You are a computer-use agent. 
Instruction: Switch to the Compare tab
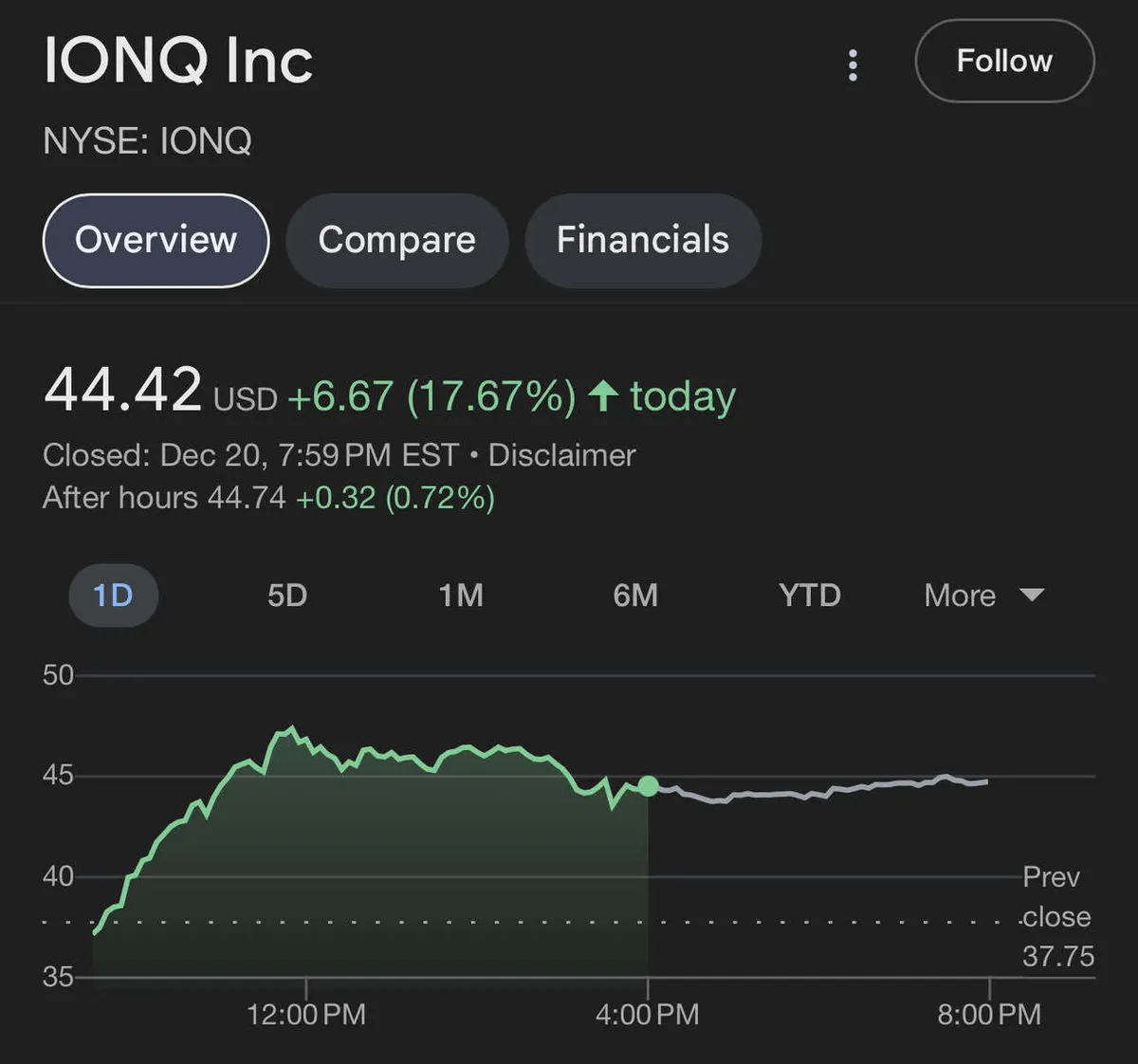(396, 240)
